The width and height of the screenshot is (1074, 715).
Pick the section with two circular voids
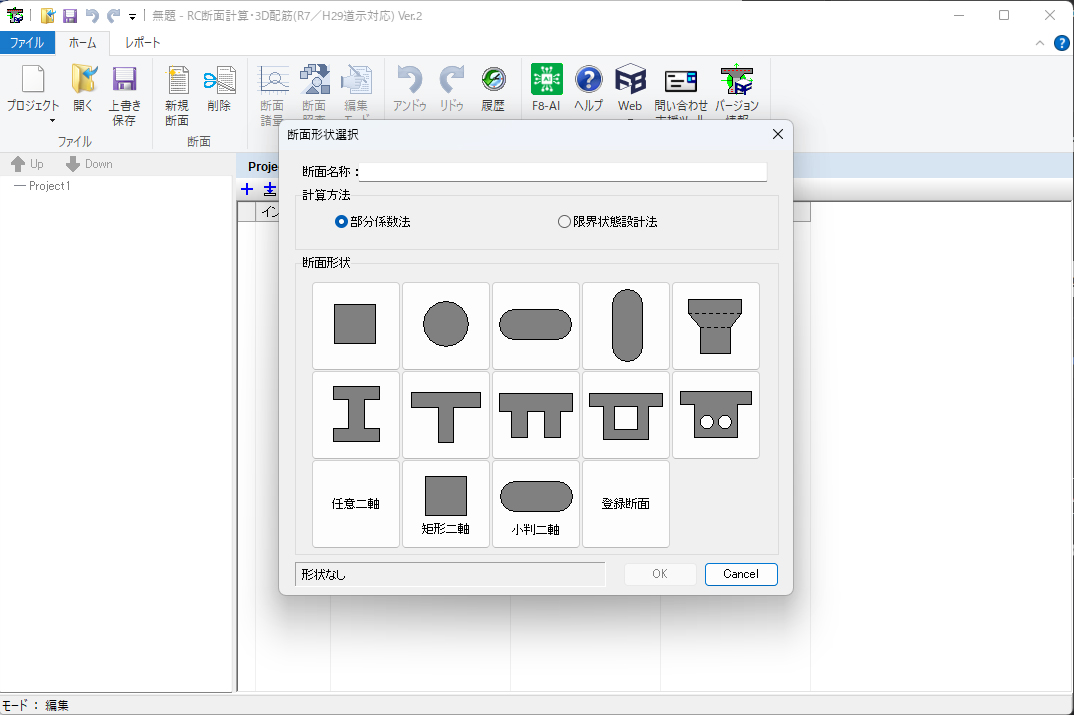pyautogui.click(x=715, y=415)
